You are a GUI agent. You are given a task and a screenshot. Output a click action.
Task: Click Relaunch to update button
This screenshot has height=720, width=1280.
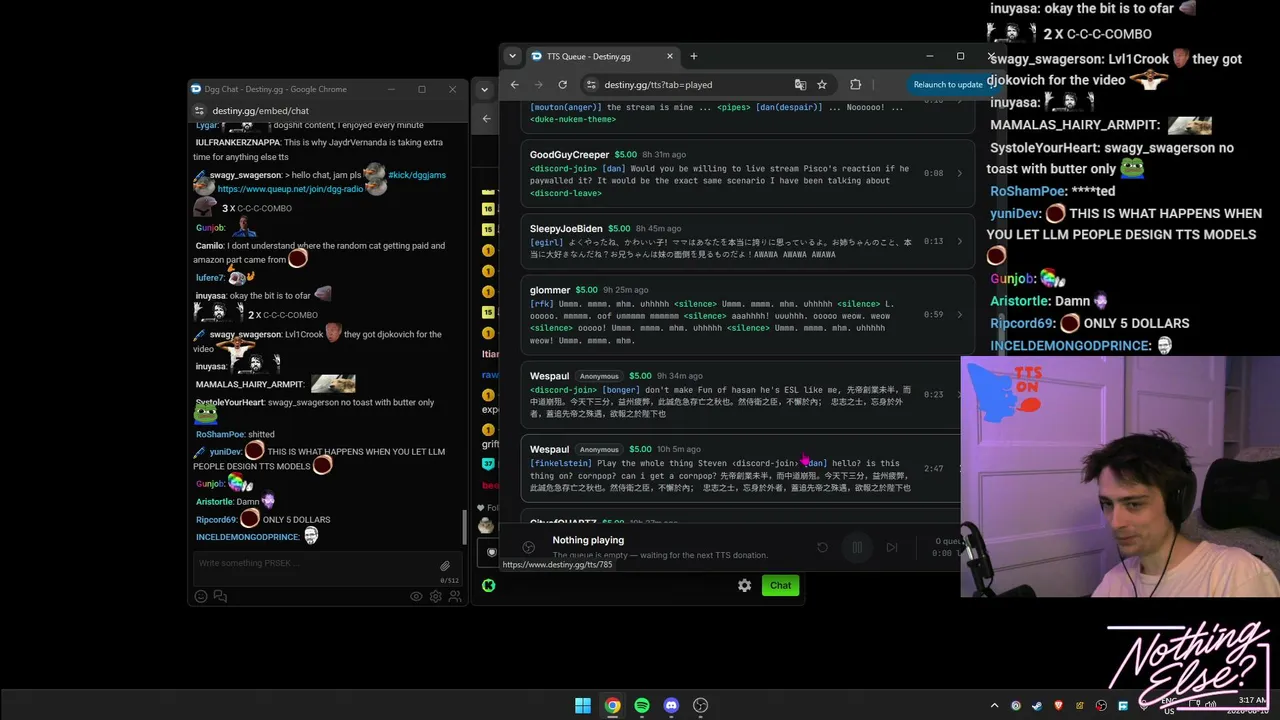(x=948, y=85)
